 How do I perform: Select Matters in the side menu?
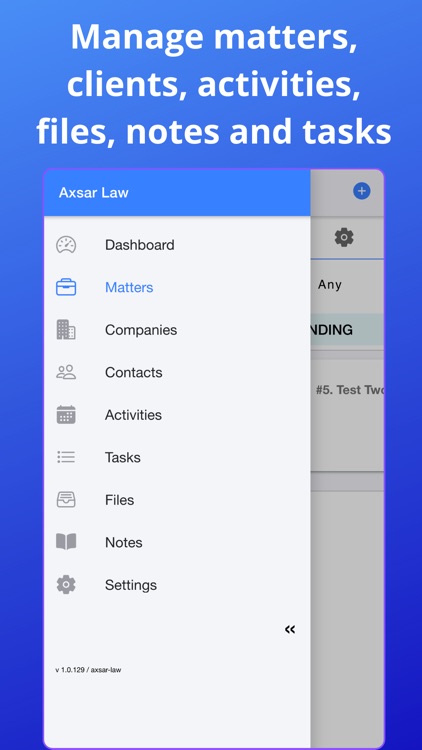coord(129,287)
